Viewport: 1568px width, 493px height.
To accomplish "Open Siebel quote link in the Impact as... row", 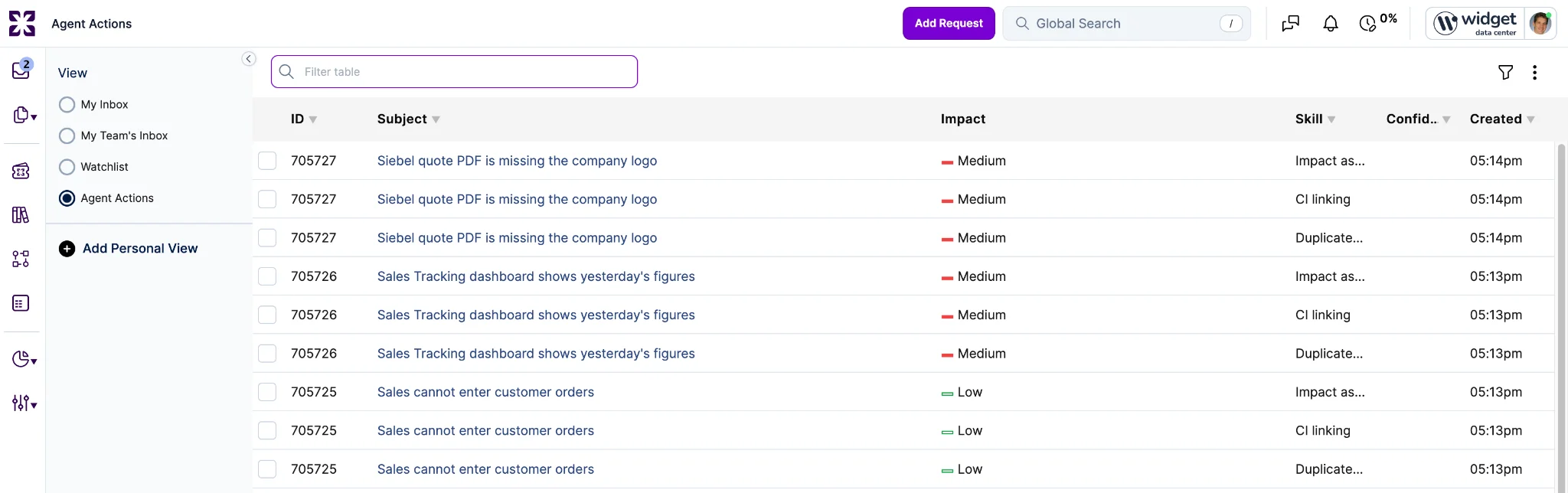I will click(x=517, y=161).
